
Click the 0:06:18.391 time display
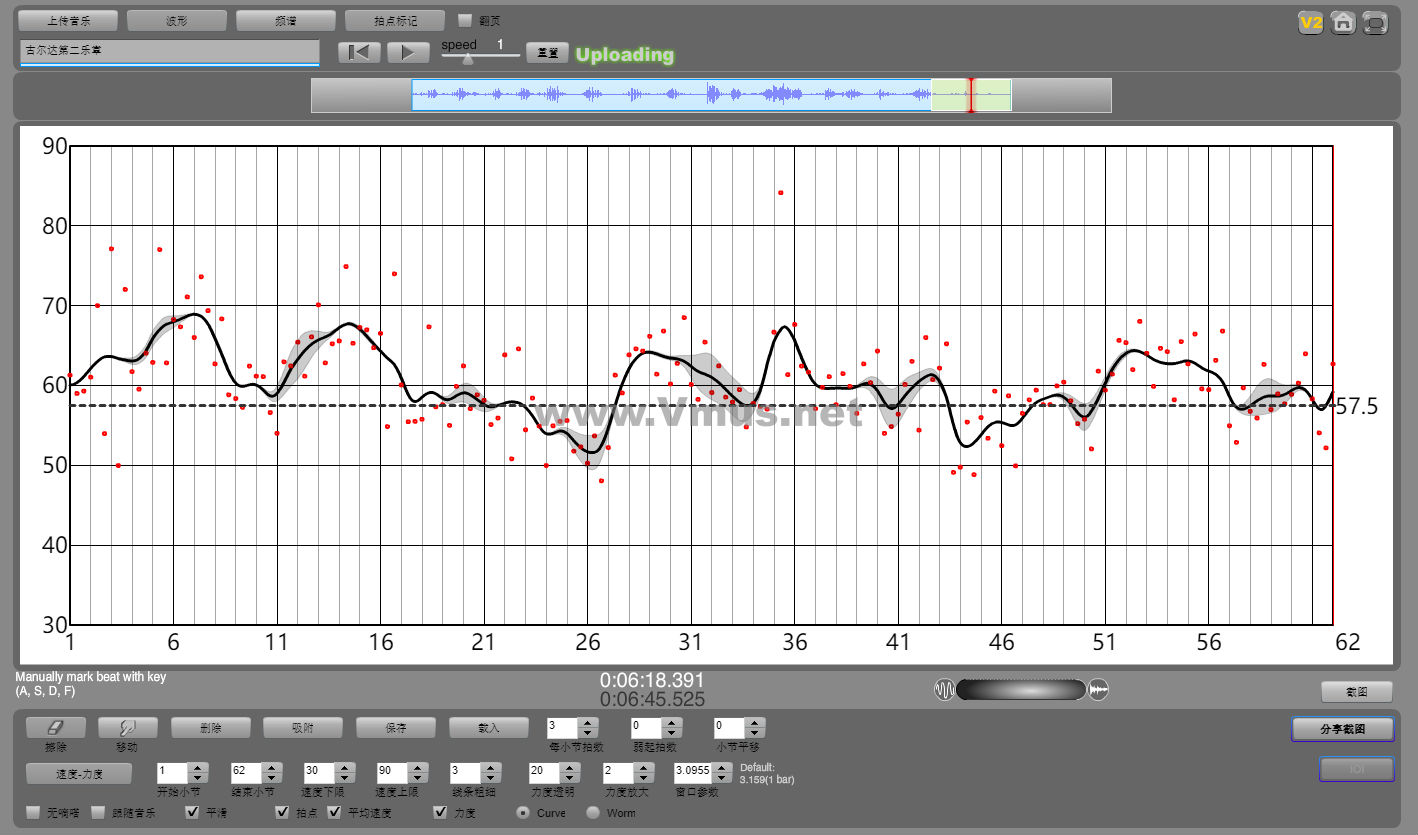pos(652,680)
